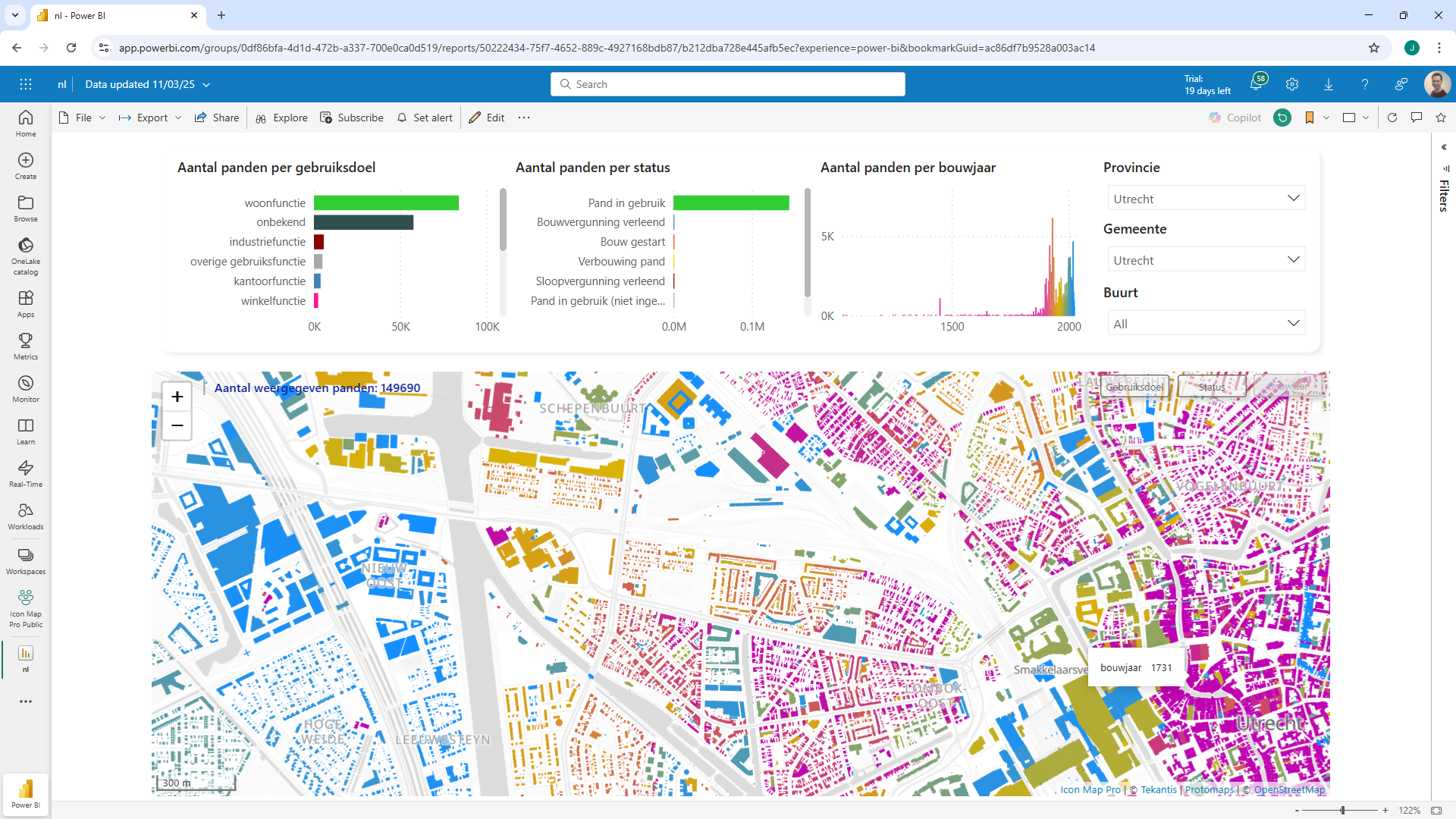Switch map coloring to Status

coord(1212,387)
